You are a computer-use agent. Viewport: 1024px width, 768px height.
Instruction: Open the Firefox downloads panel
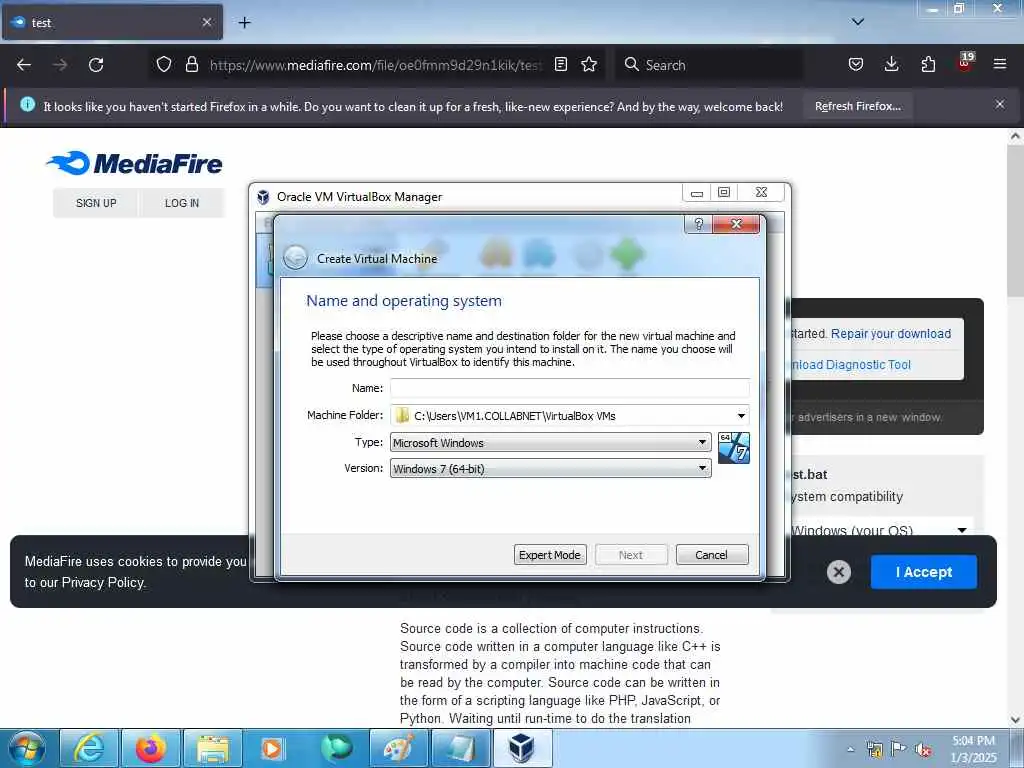tap(891, 64)
